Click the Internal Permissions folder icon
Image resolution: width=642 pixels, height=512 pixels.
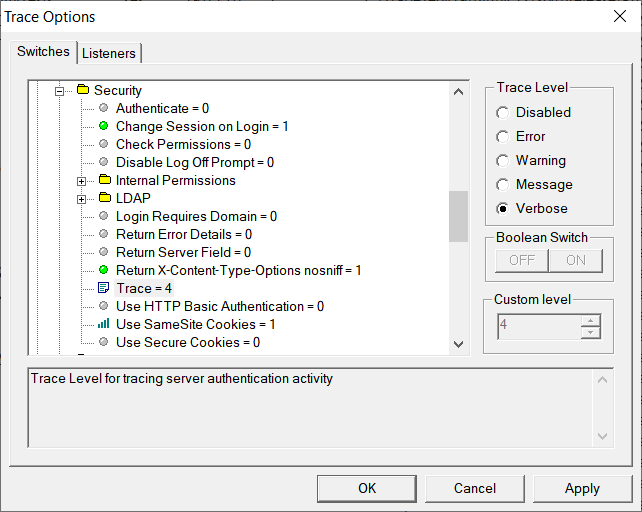point(105,180)
